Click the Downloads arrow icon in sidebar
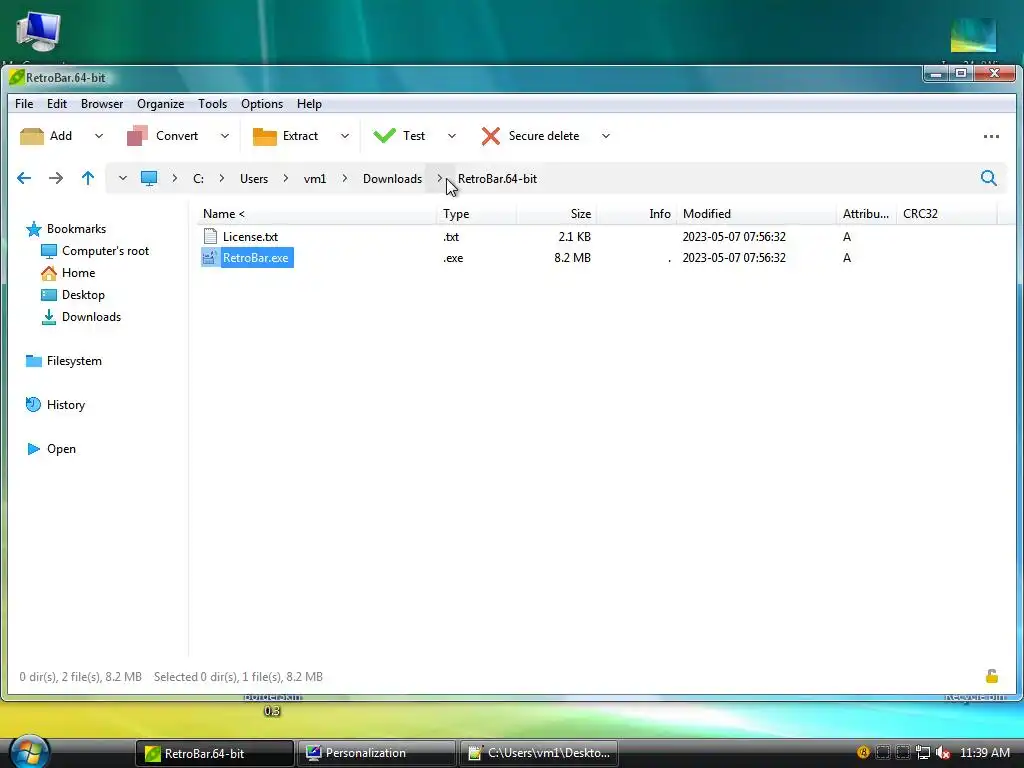 [x=48, y=317]
